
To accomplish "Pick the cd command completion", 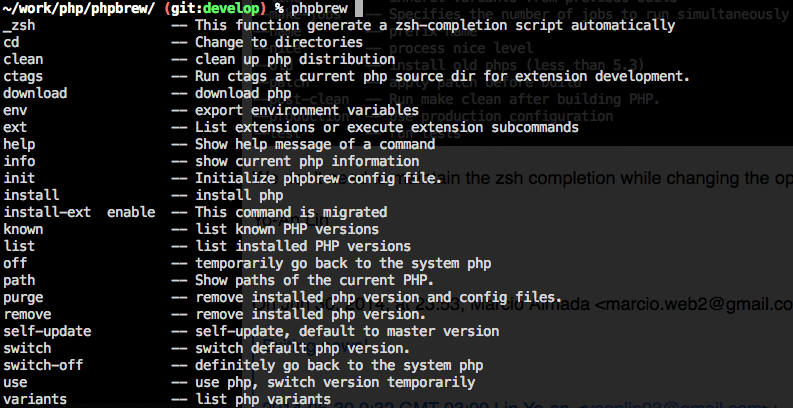I will pyautogui.click(x=11, y=42).
